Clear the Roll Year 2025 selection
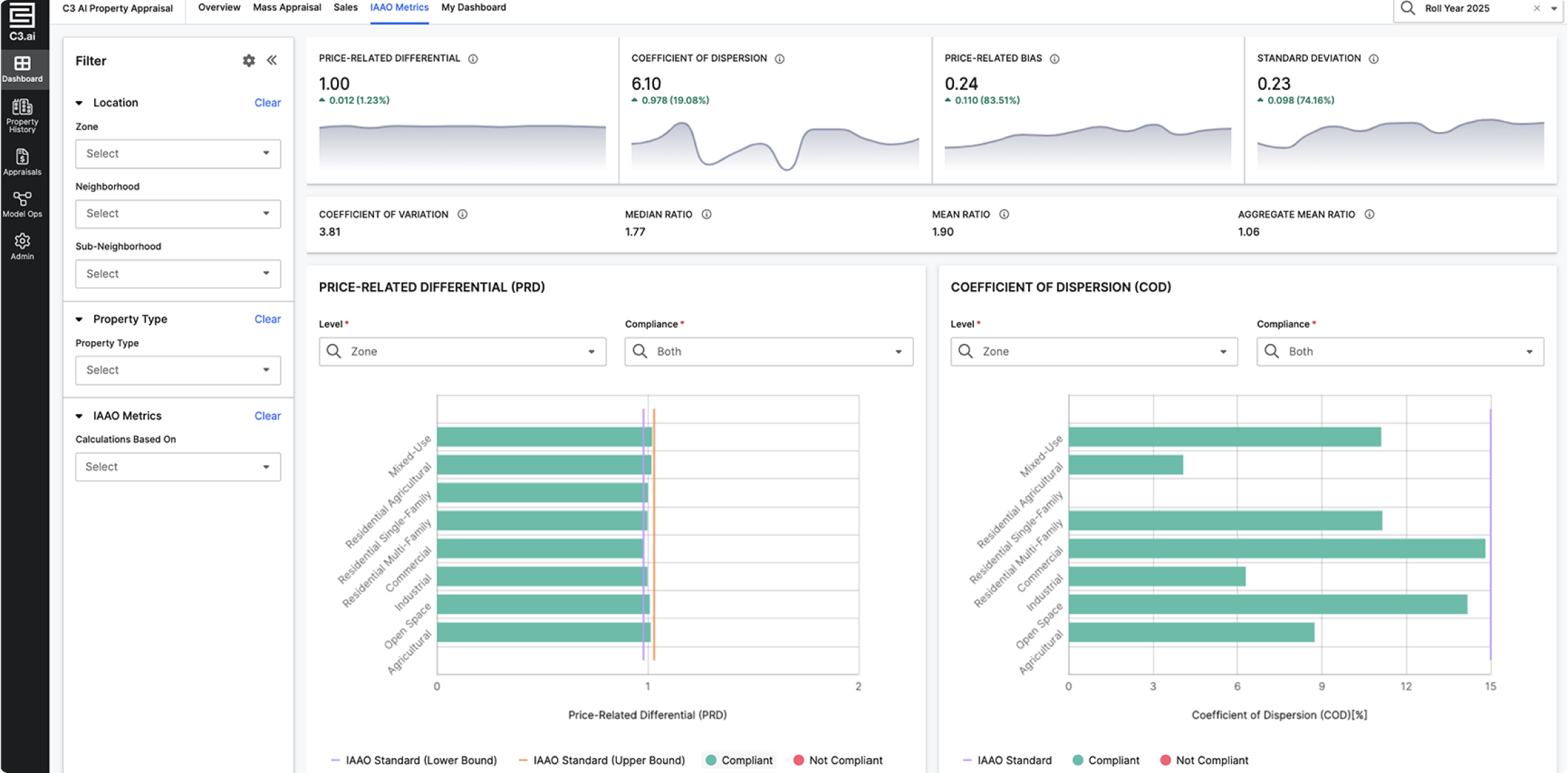 point(1537,8)
